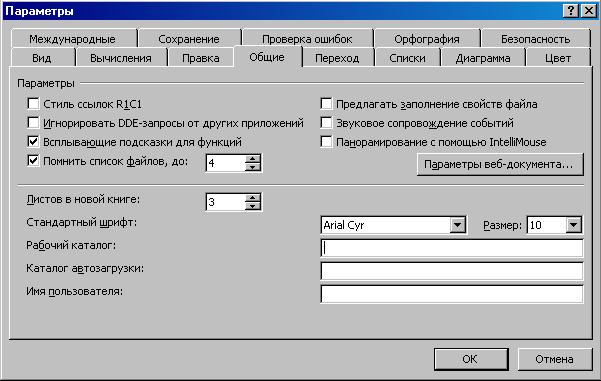Open the Arial Cyr font dropdown
Viewport: 601px width, 381px height.
(458, 225)
